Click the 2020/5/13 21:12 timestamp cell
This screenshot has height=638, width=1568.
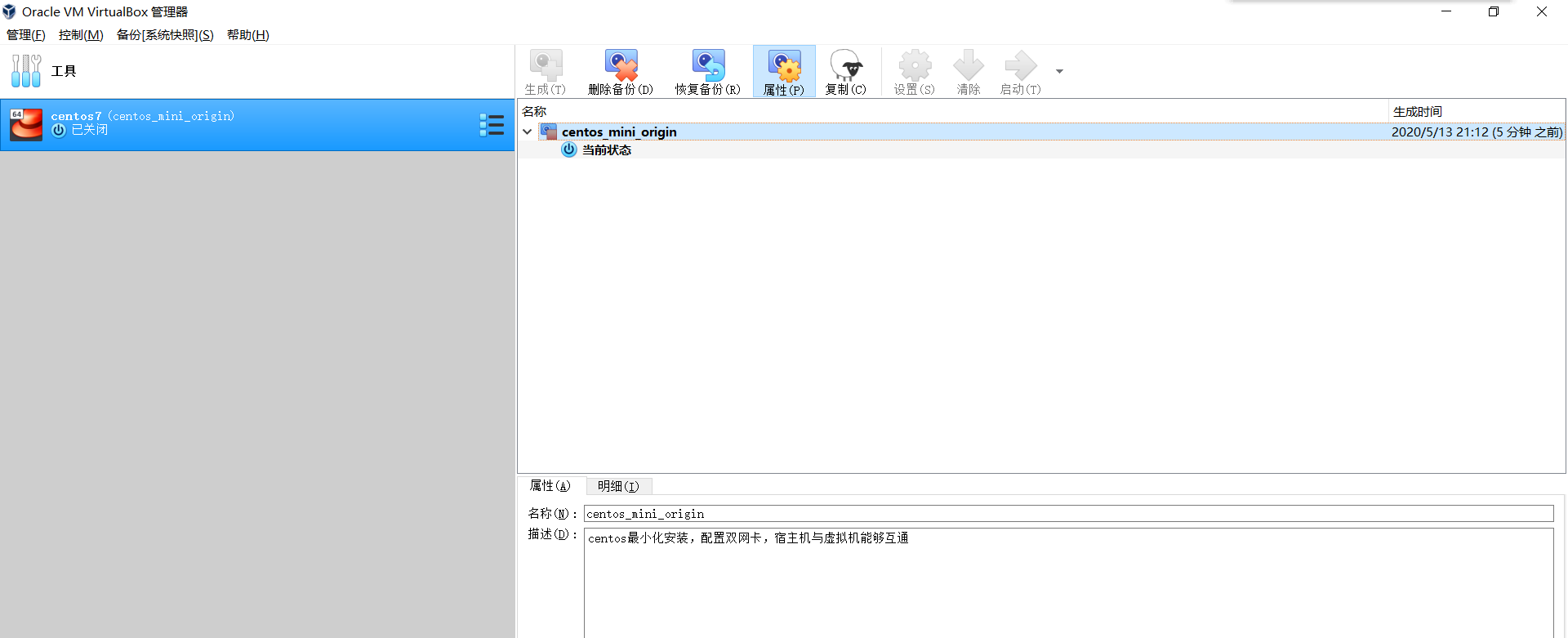tap(1477, 132)
